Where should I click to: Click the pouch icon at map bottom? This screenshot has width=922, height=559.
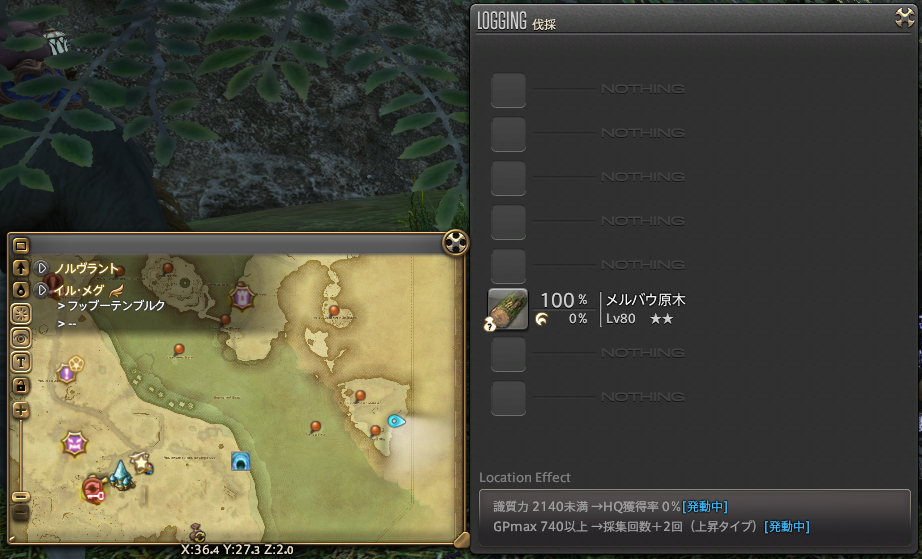click(x=198, y=532)
